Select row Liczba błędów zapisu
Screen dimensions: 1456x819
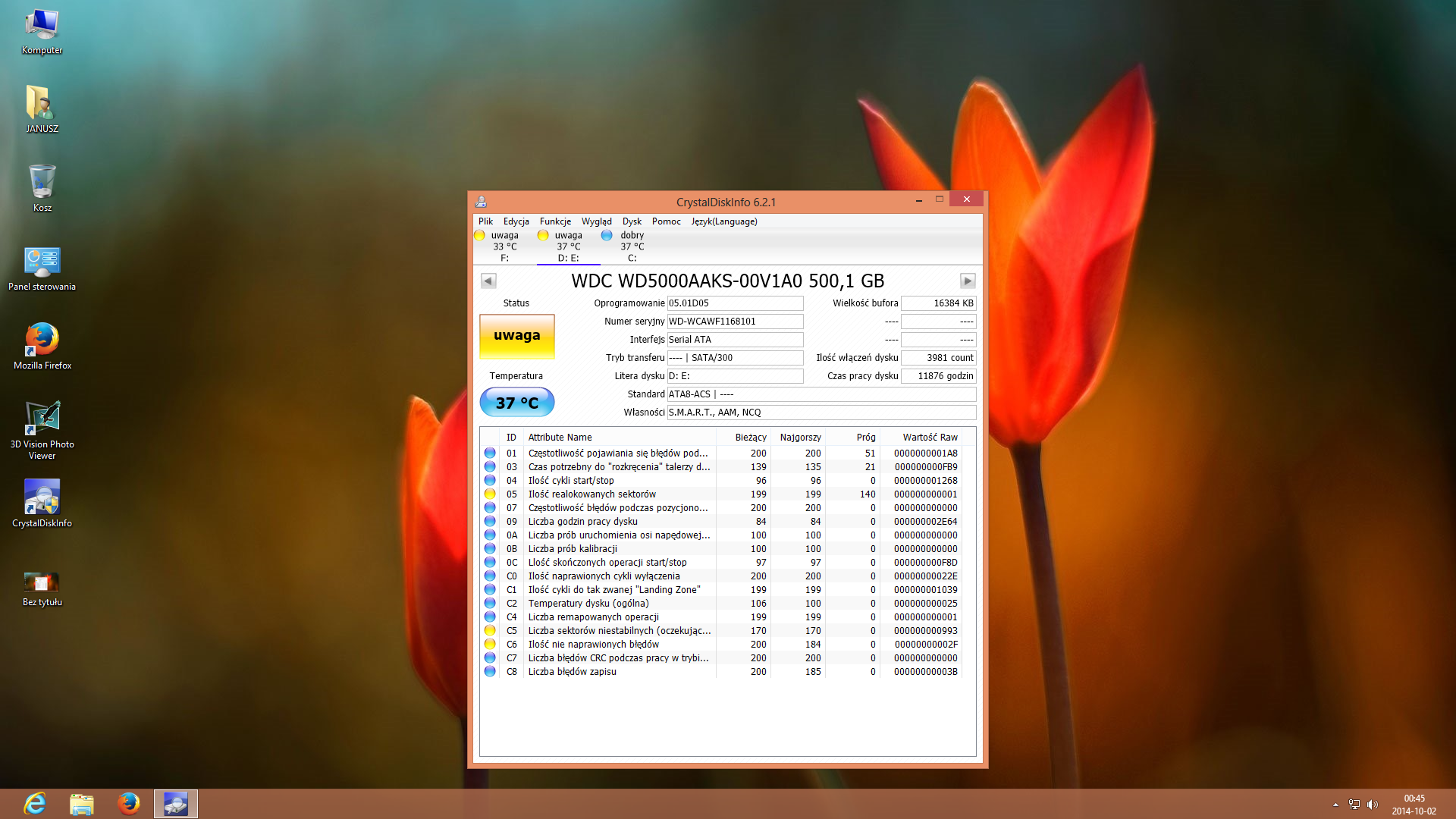tap(721, 672)
